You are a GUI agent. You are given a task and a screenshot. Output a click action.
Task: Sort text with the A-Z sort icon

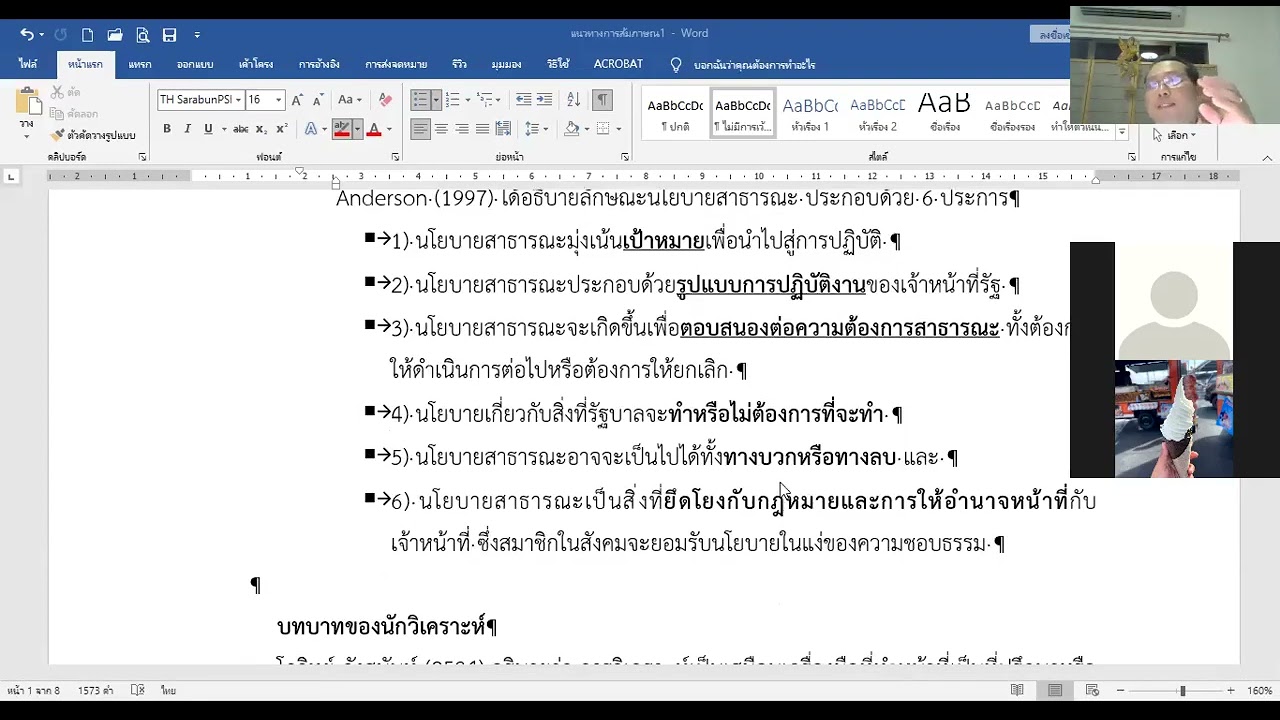(x=574, y=100)
